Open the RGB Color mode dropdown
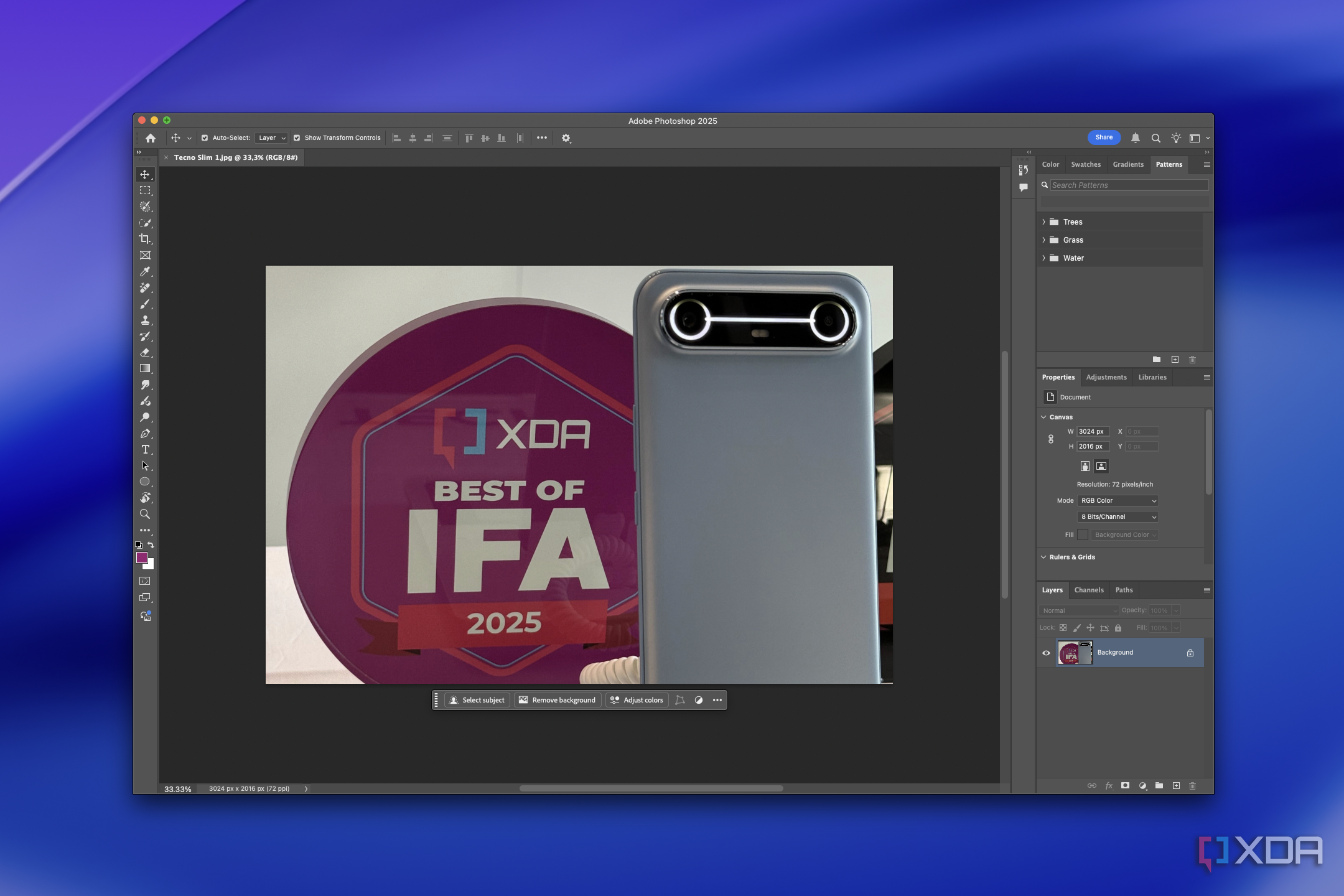1344x896 pixels. [1118, 501]
